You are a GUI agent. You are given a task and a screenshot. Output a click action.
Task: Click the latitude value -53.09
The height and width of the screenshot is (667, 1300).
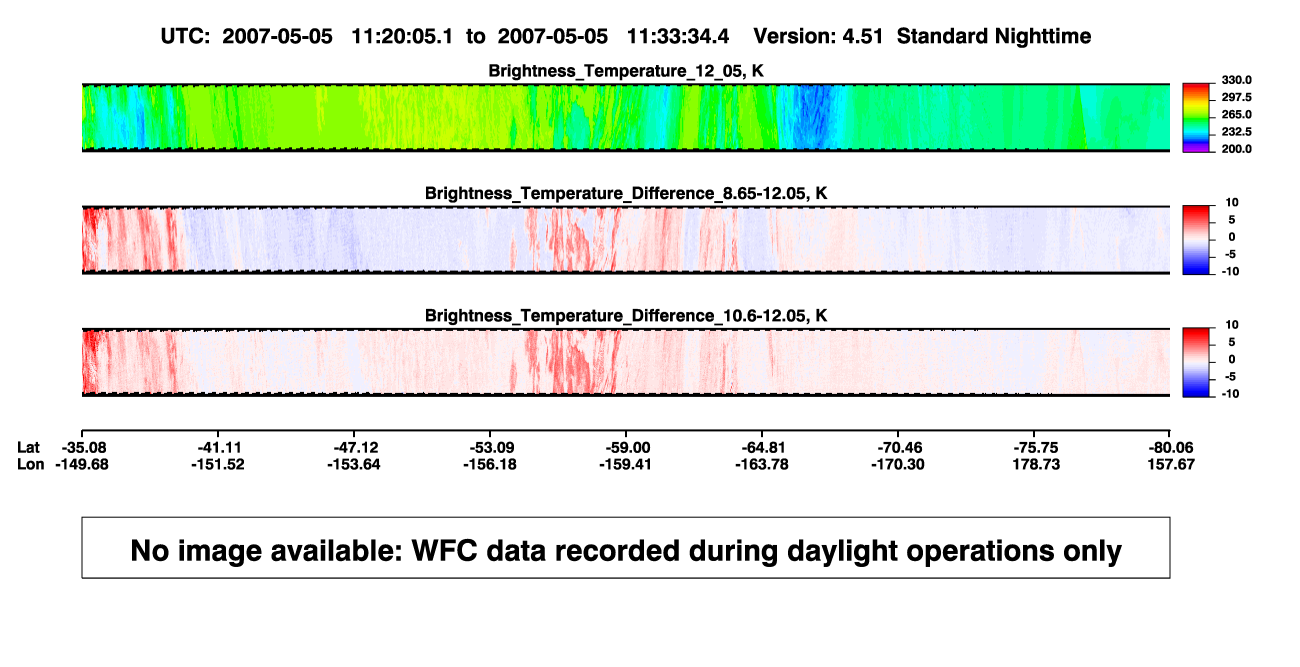point(490,447)
